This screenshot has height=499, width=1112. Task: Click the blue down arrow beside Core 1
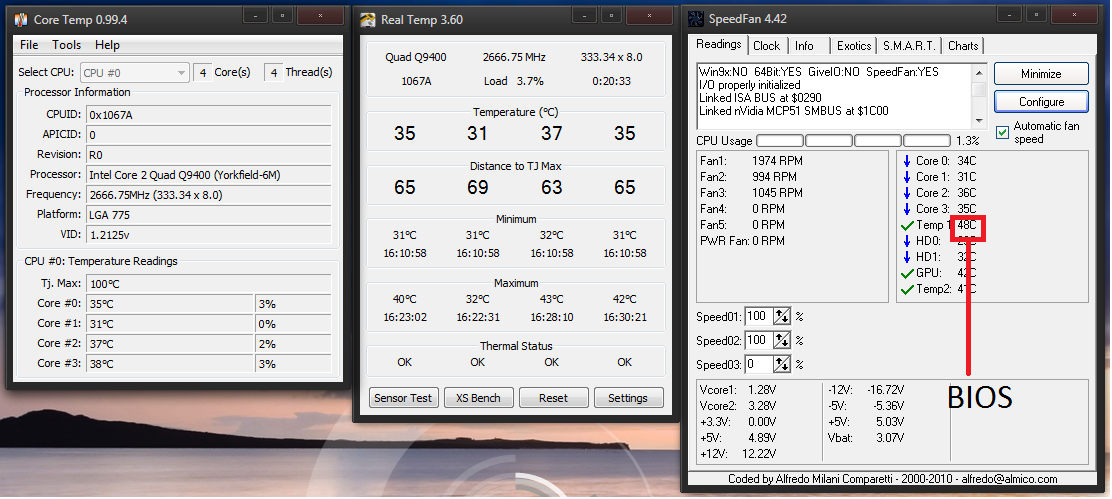(906, 177)
